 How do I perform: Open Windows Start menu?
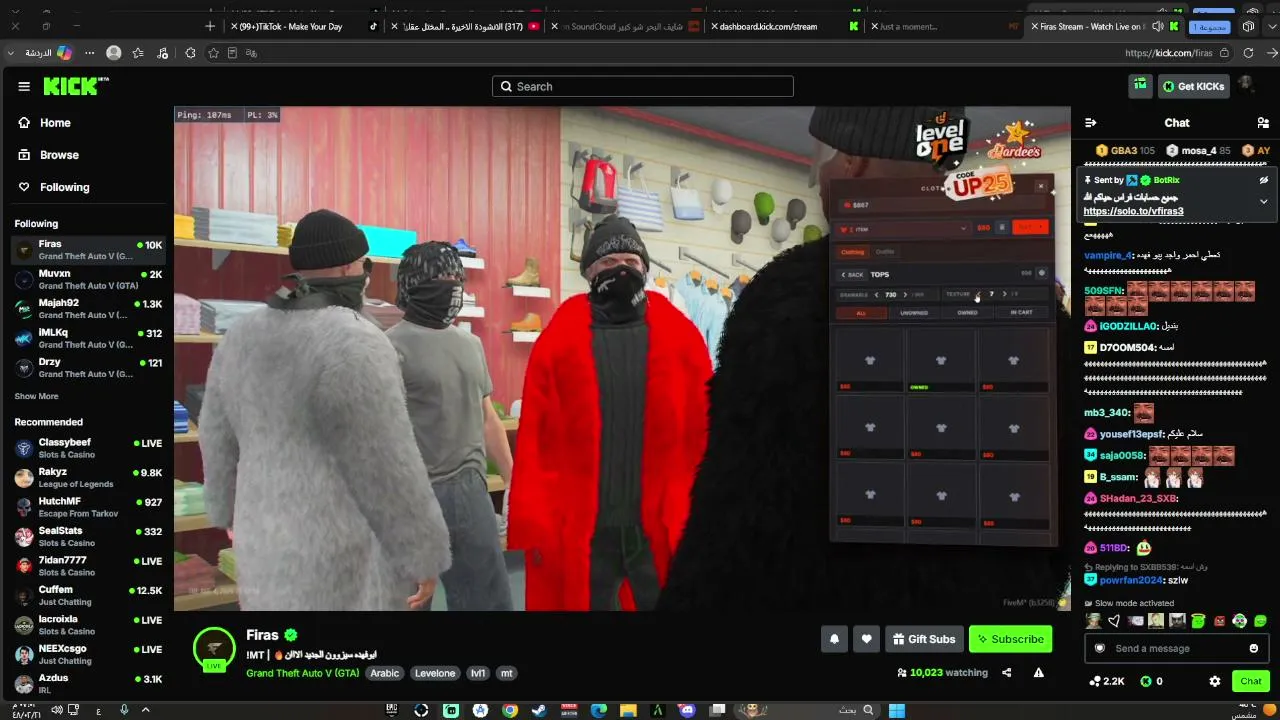[x=897, y=710]
